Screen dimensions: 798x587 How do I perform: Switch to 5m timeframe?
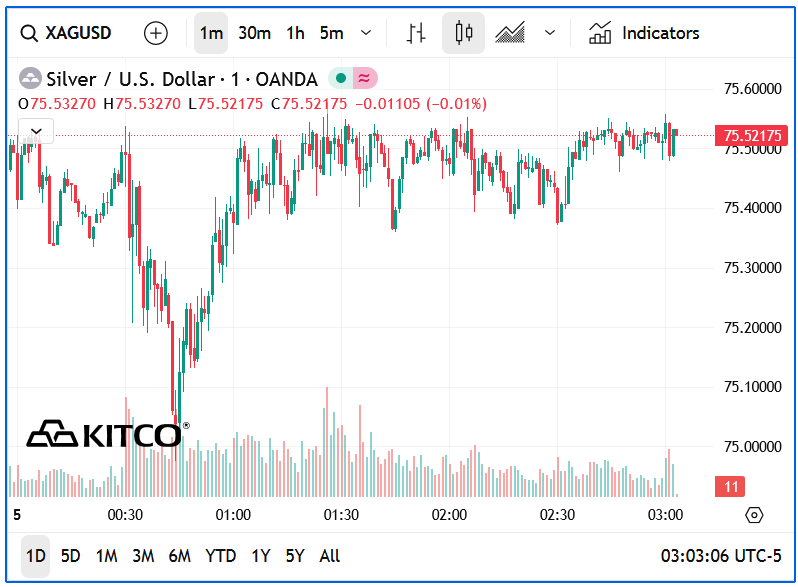(x=332, y=33)
